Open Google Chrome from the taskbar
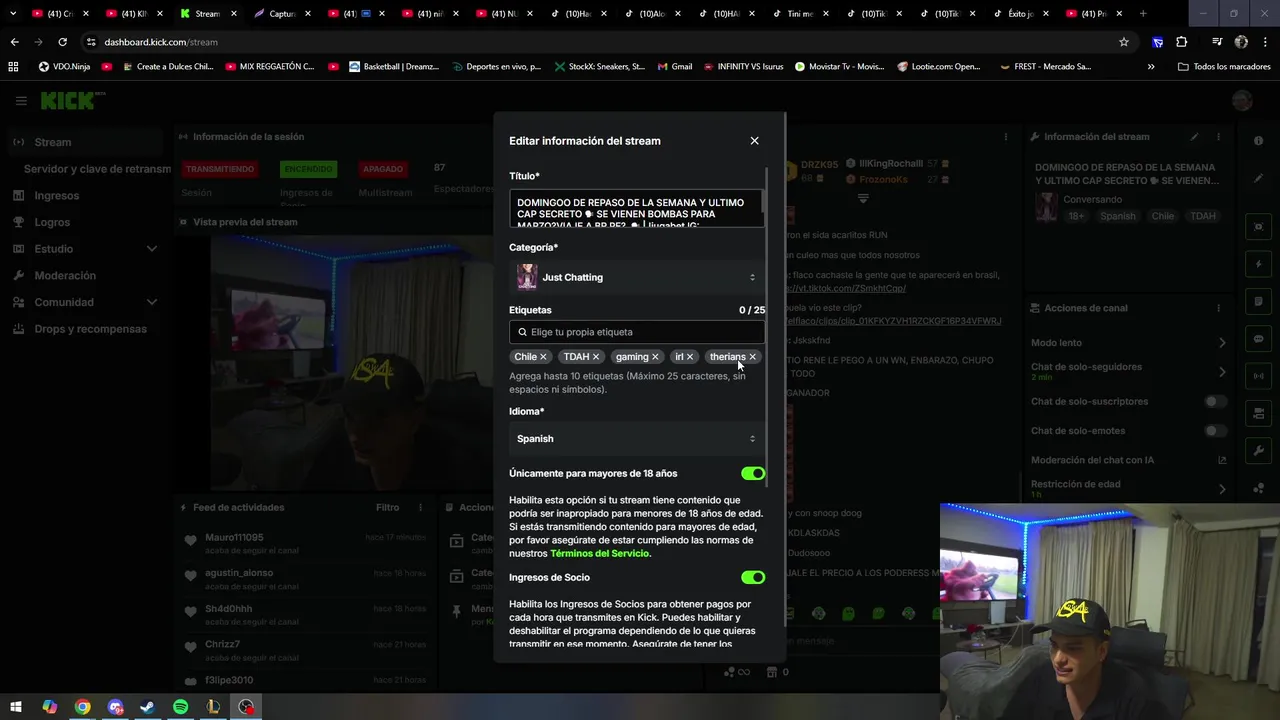The width and height of the screenshot is (1280, 720). [82, 707]
